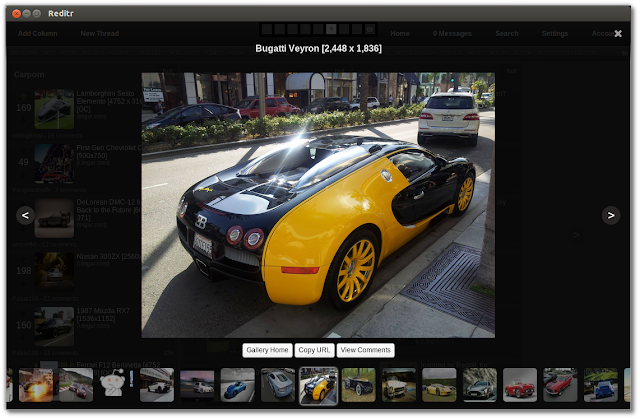Click New Thread in background toolbar

[x=100, y=33]
